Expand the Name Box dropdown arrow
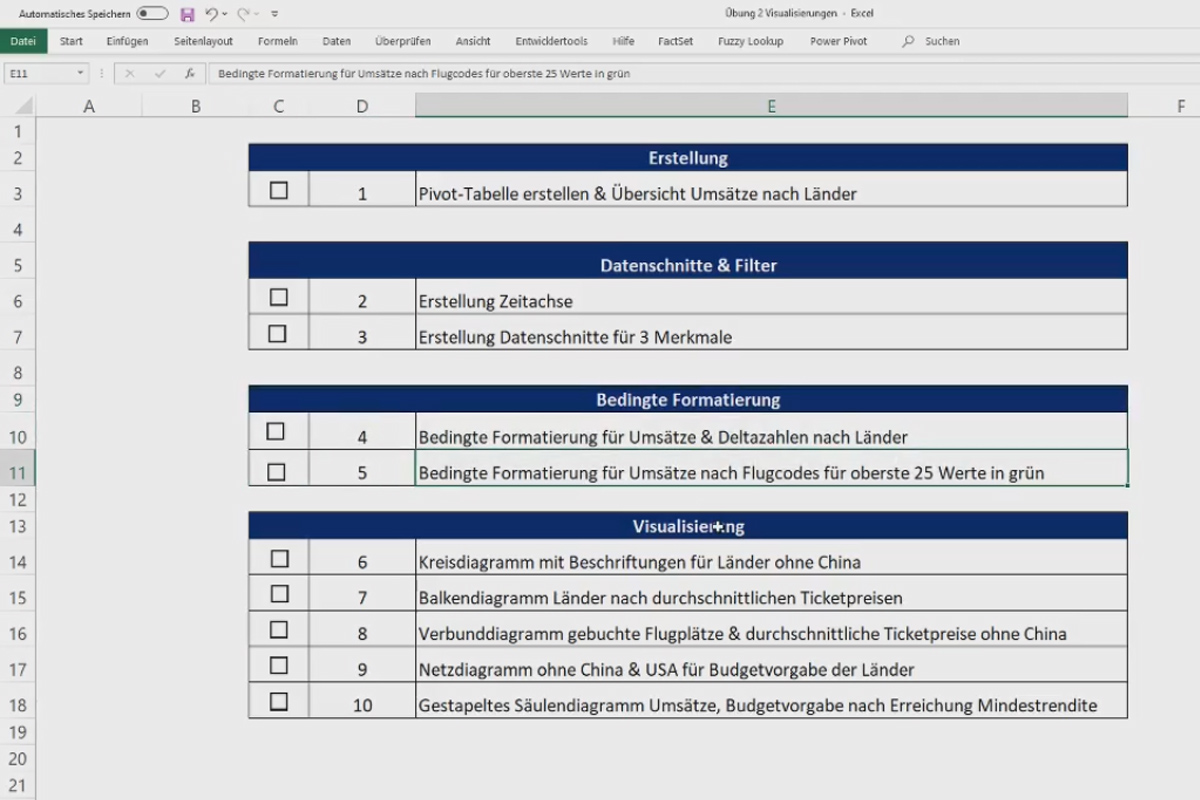 point(80,73)
